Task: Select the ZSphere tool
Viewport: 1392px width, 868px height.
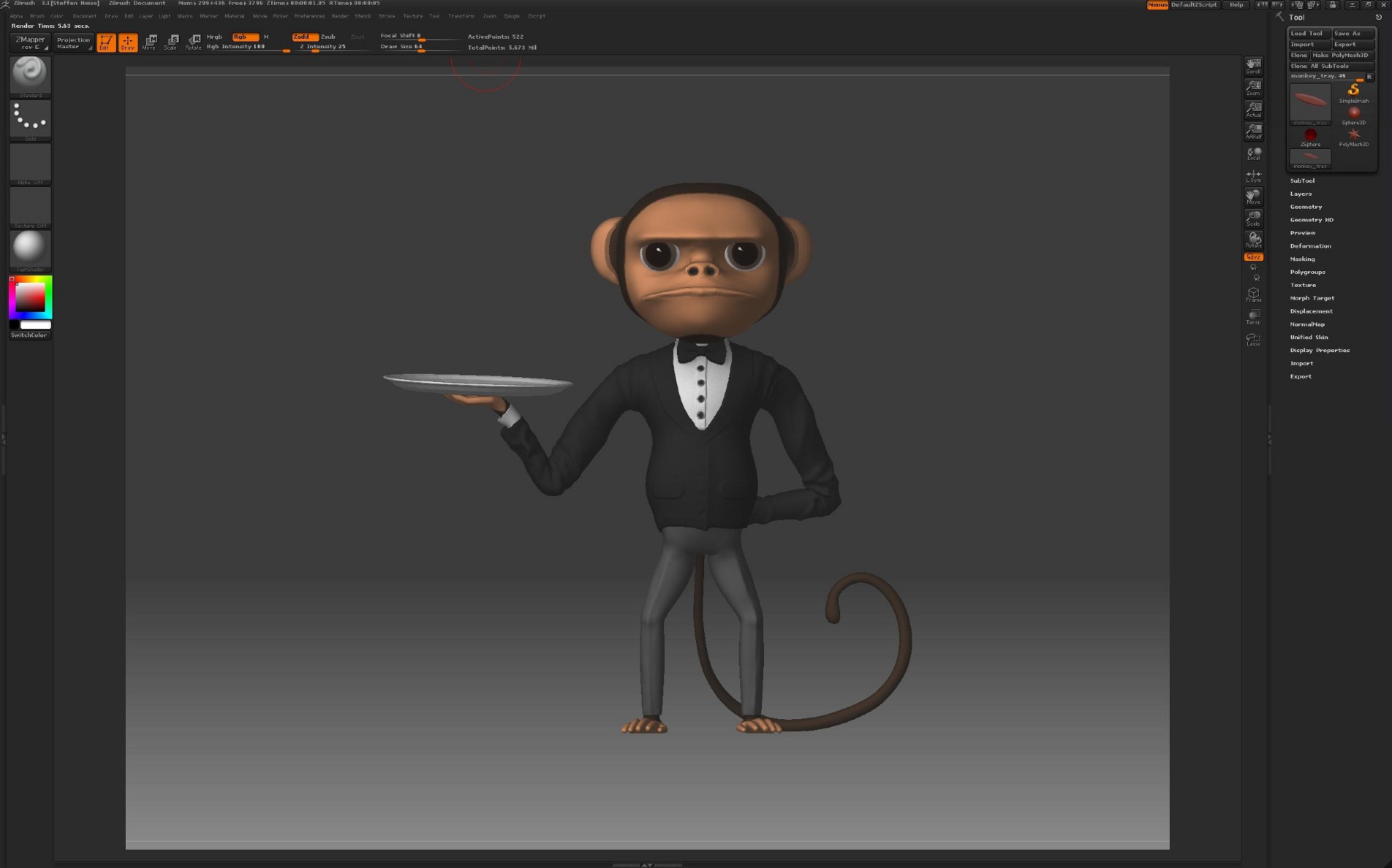Action: click(1310, 134)
